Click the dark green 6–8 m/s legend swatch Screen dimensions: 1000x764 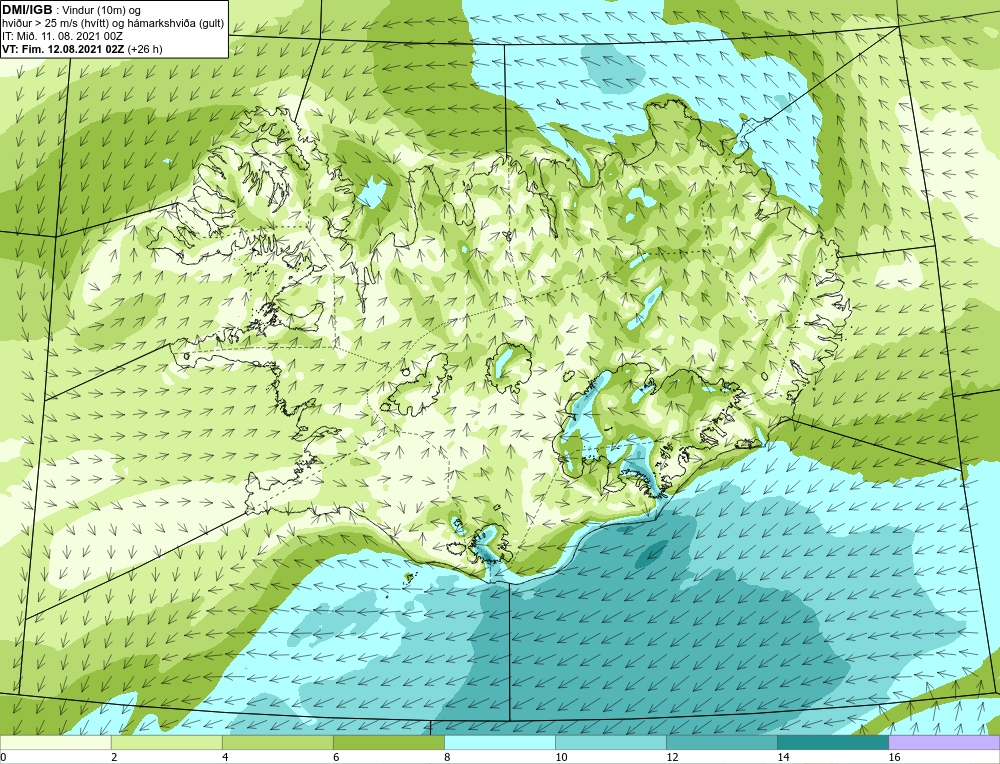click(388, 742)
